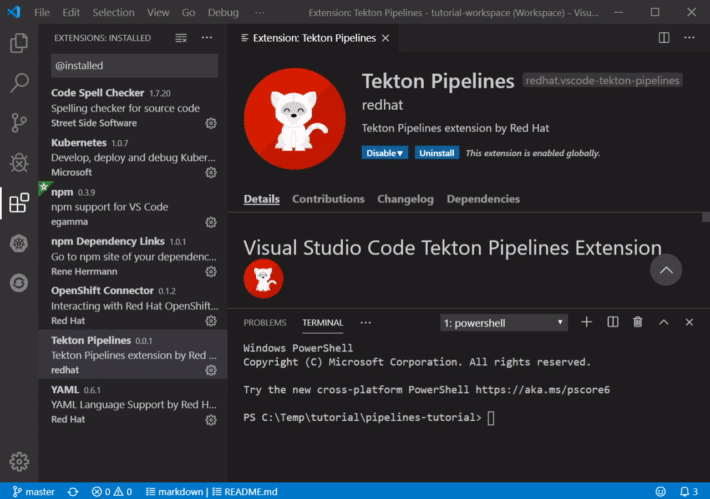
Task: Uninstall the Tekton Pipelines extension
Action: tap(437, 153)
